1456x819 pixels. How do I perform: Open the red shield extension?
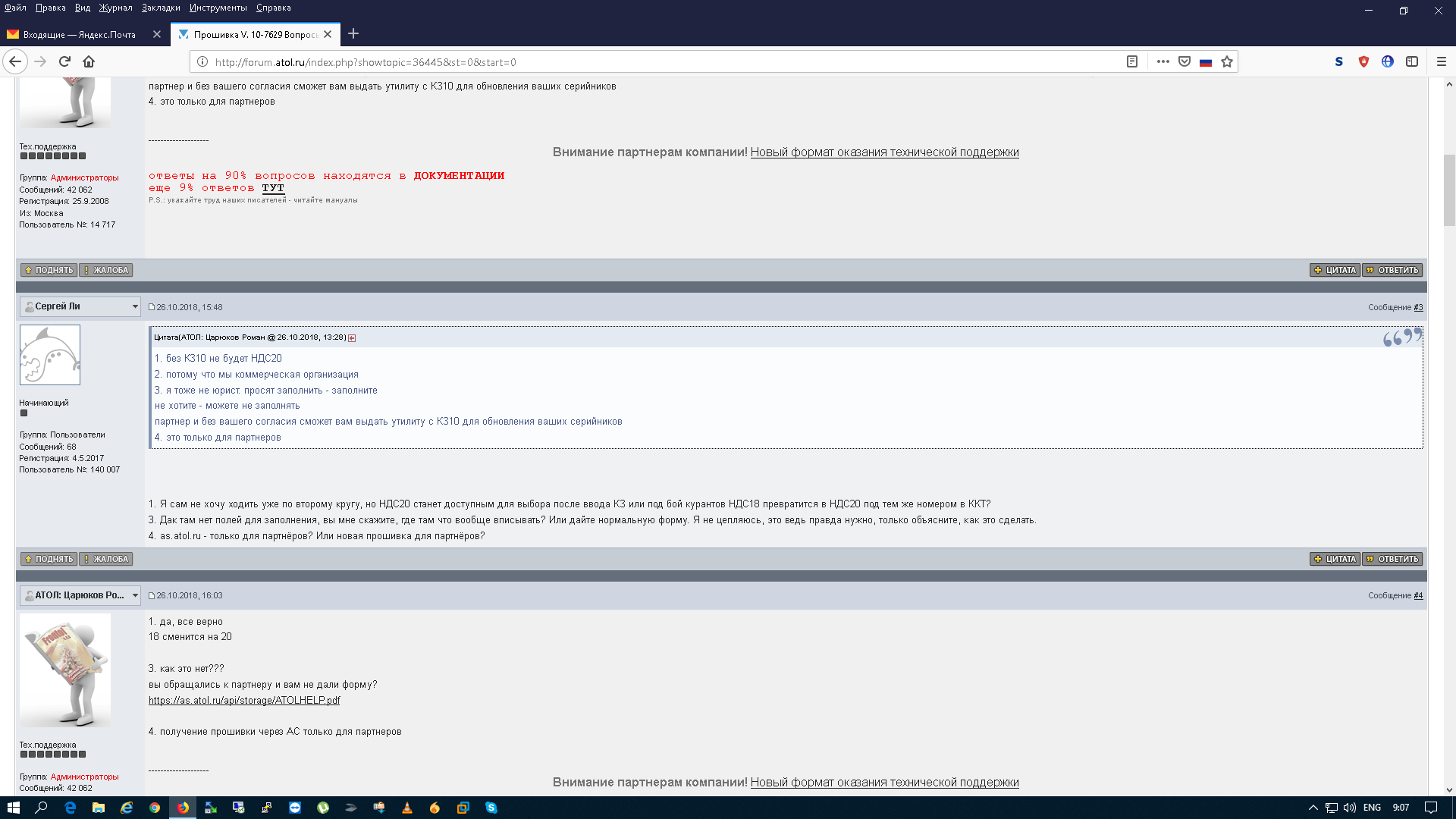click(1363, 62)
